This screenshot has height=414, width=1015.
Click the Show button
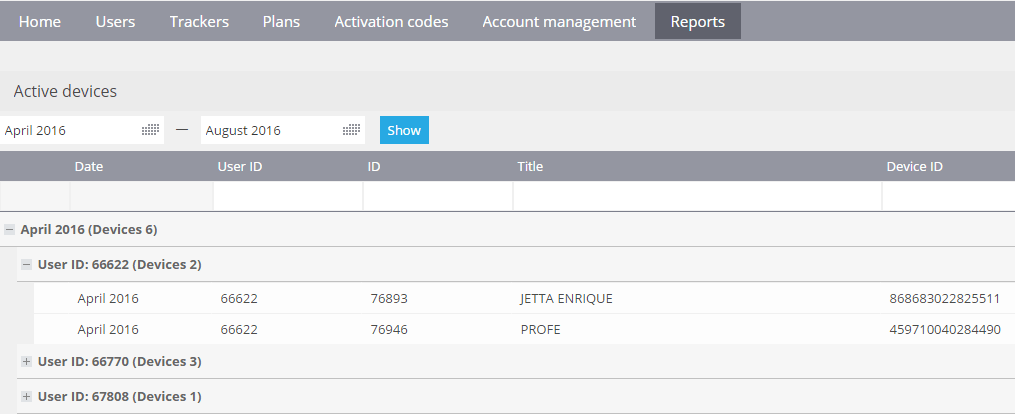(x=404, y=130)
